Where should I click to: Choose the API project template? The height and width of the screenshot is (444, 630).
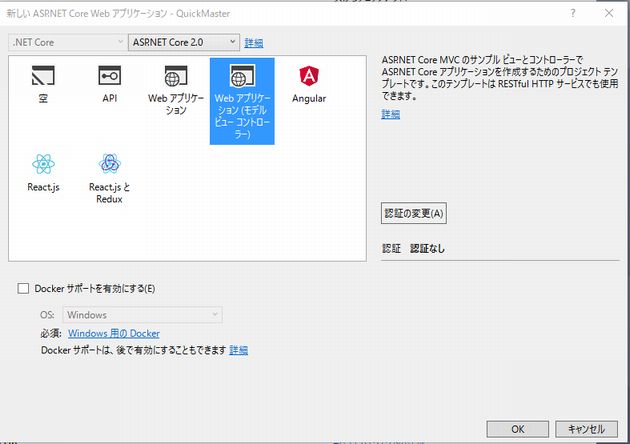pyautogui.click(x=110, y=84)
